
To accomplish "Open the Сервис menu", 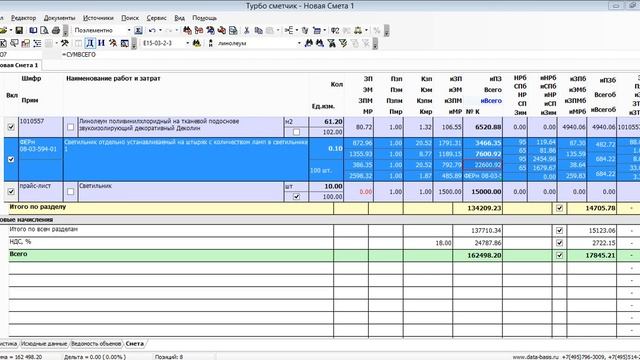I will pyautogui.click(x=156, y=18).
